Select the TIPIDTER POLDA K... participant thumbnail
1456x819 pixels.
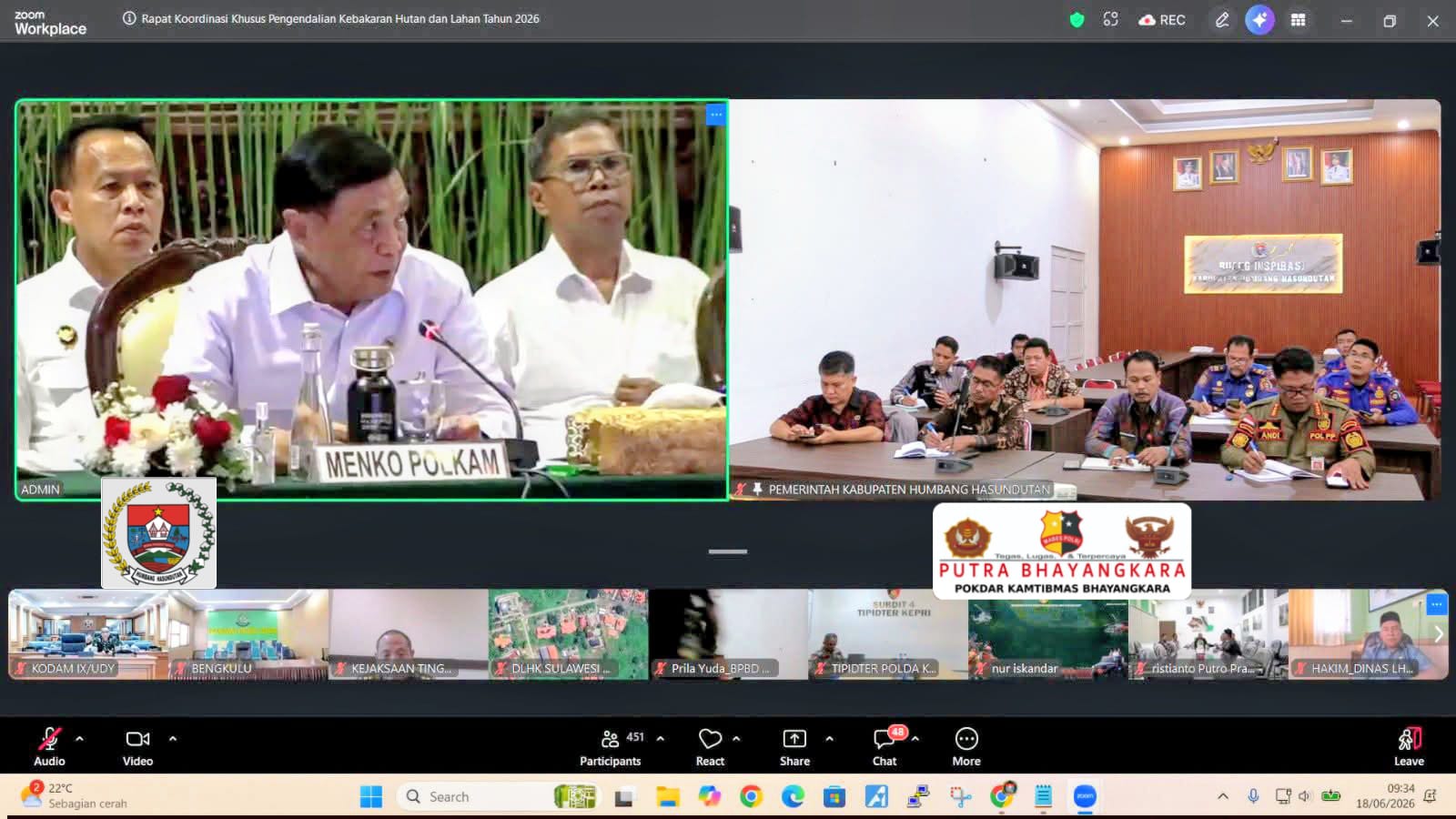pyautogui.click(x=888, y=634)
